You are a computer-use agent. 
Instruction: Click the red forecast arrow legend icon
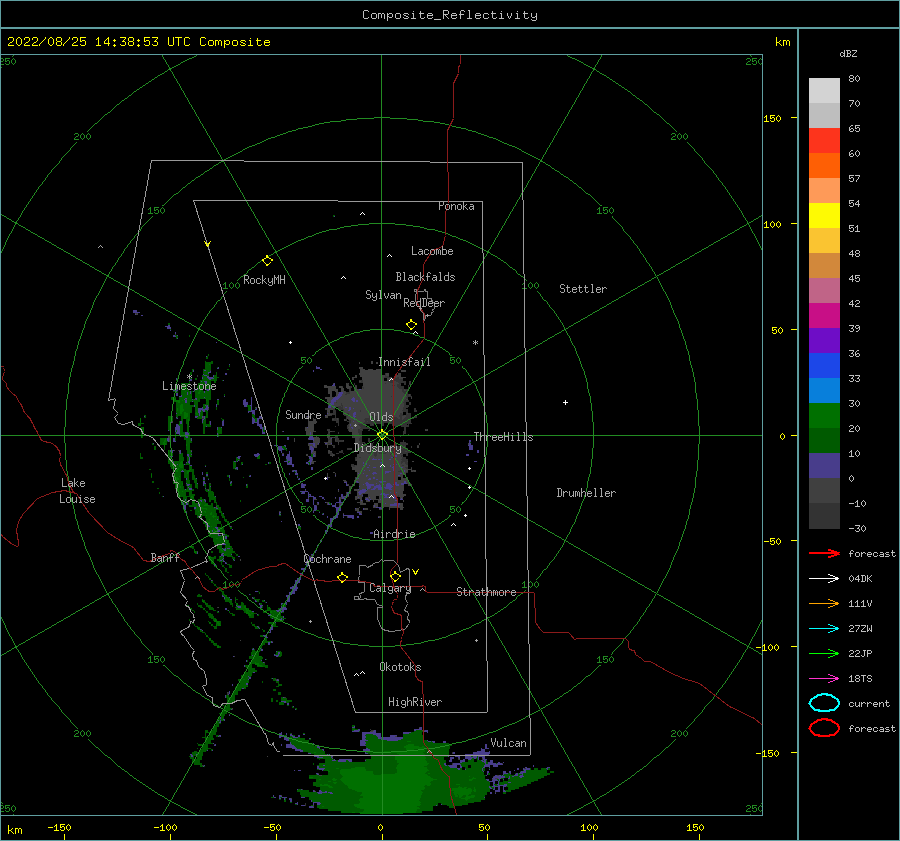[824, 553]
